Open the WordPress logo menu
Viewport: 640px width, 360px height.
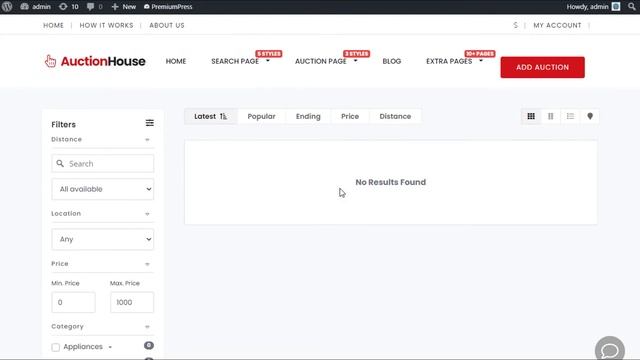click(7, 7)
